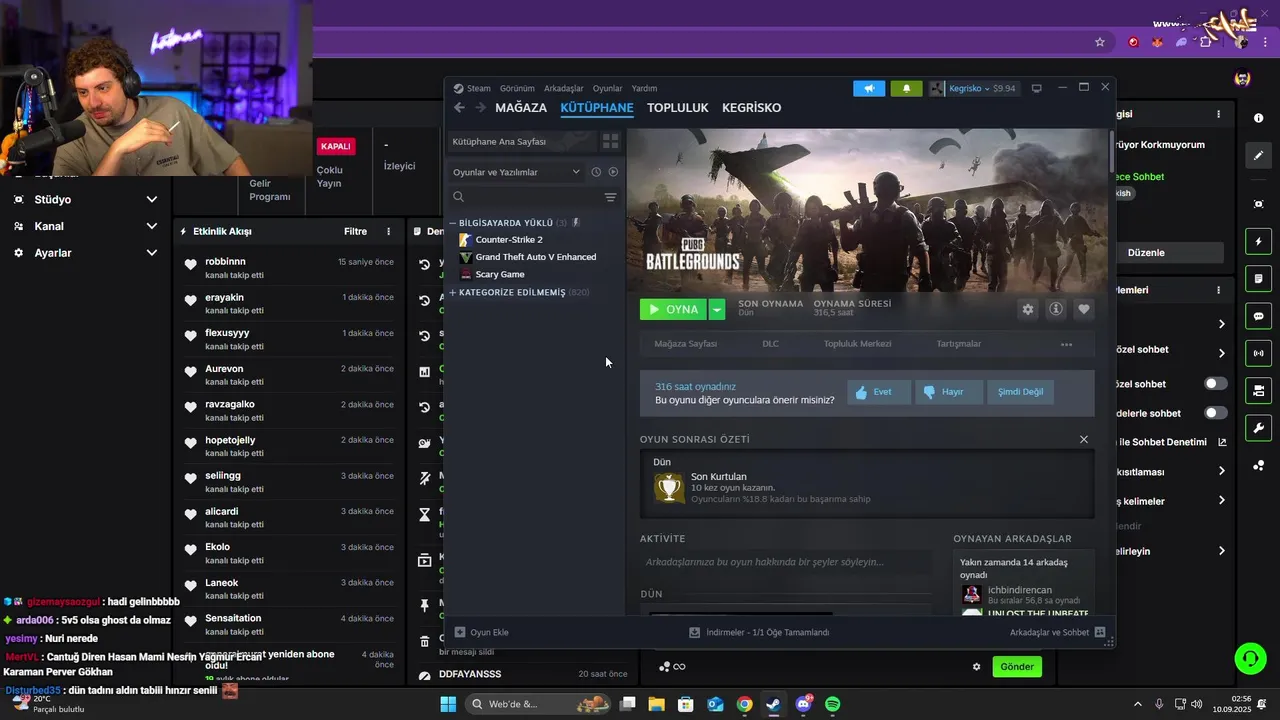Open 'Oyunlar ve Yazılımlar' dropdown
Screen dimensions: 1280x720
(516, 172)
